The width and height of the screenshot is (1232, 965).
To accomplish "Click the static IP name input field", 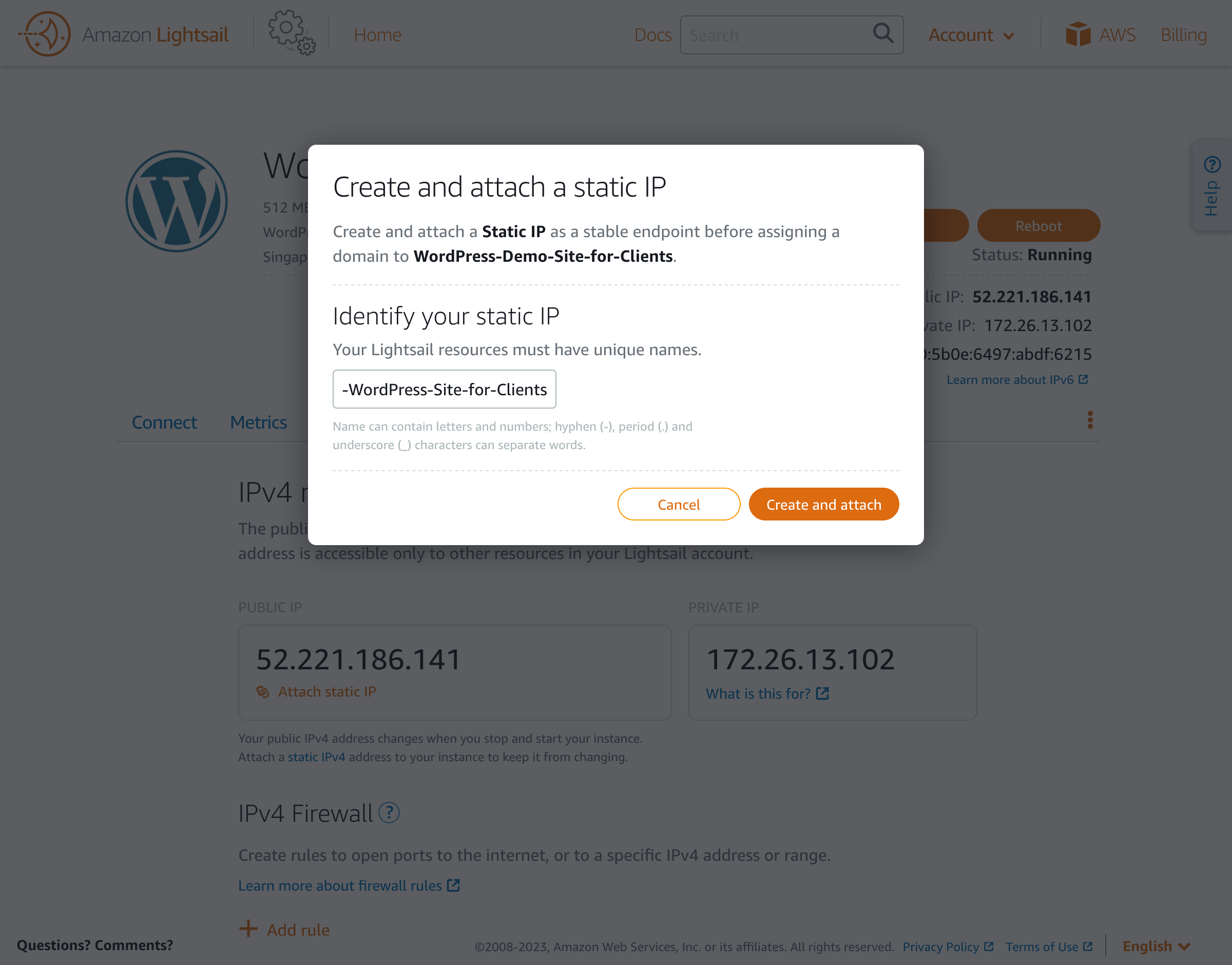I will [x=444, y=389].
